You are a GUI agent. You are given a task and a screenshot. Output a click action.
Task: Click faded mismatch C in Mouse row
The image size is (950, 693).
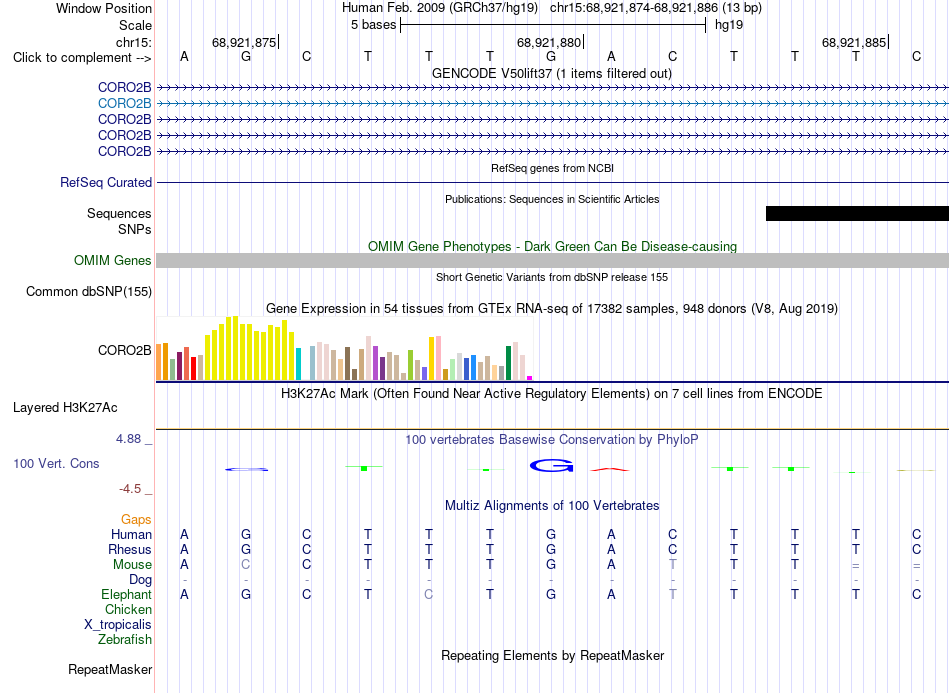[x=245, y=565]
